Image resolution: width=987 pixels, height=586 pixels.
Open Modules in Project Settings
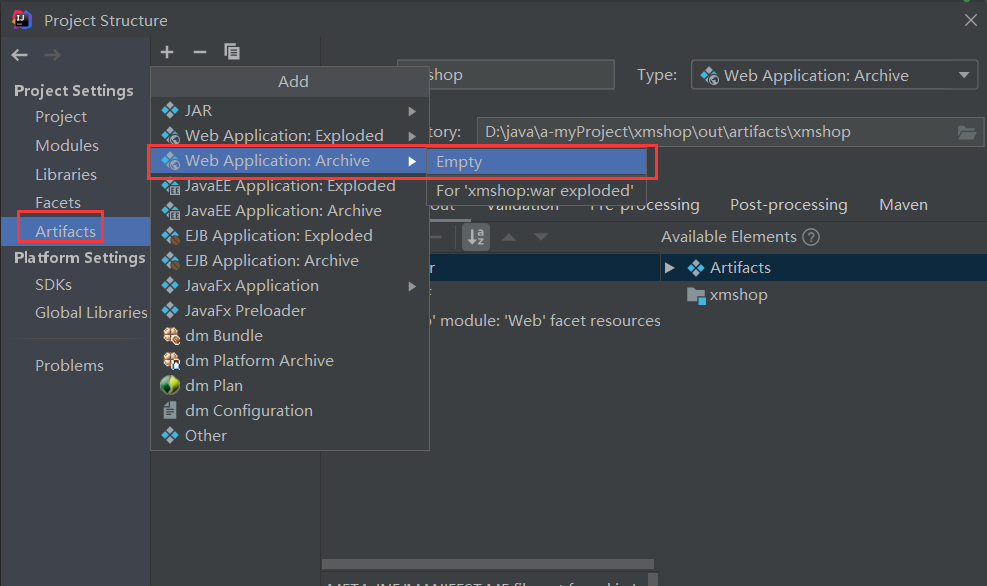(67, 145)
